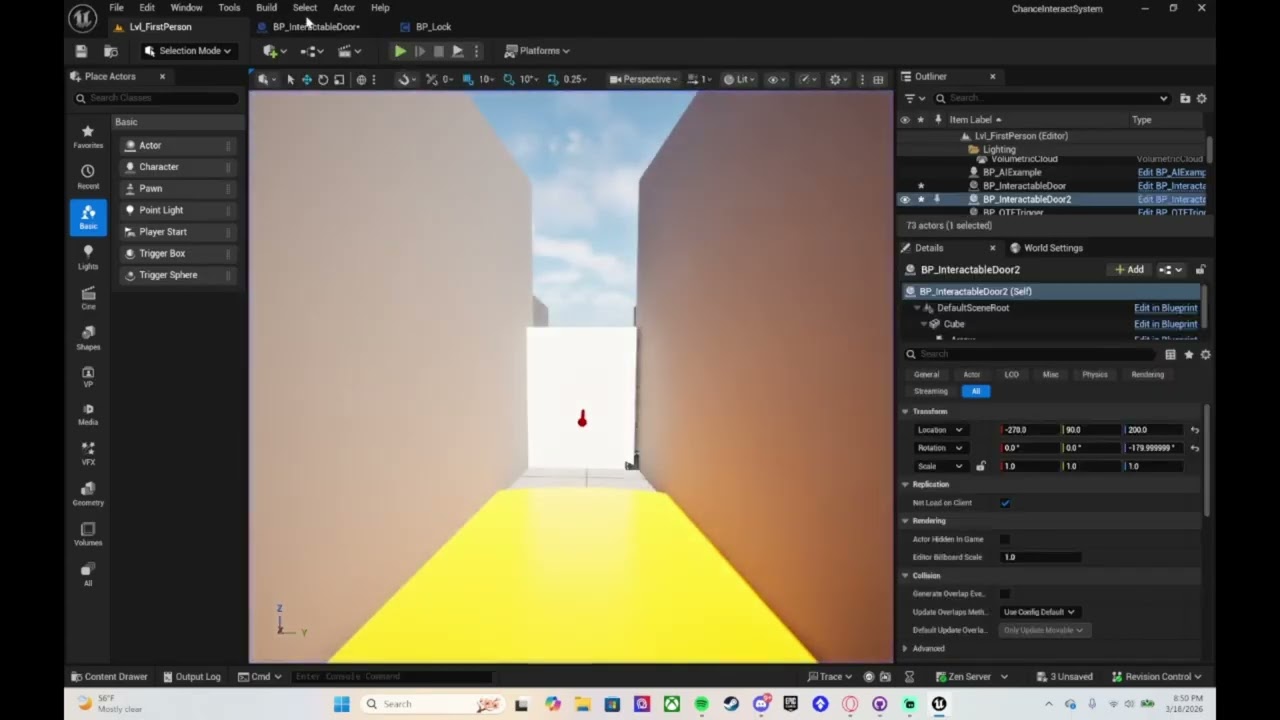Select BP_AIExample in the Outliner
Viewport: 1280px width, 720px height.
[x=1012, y=172]
